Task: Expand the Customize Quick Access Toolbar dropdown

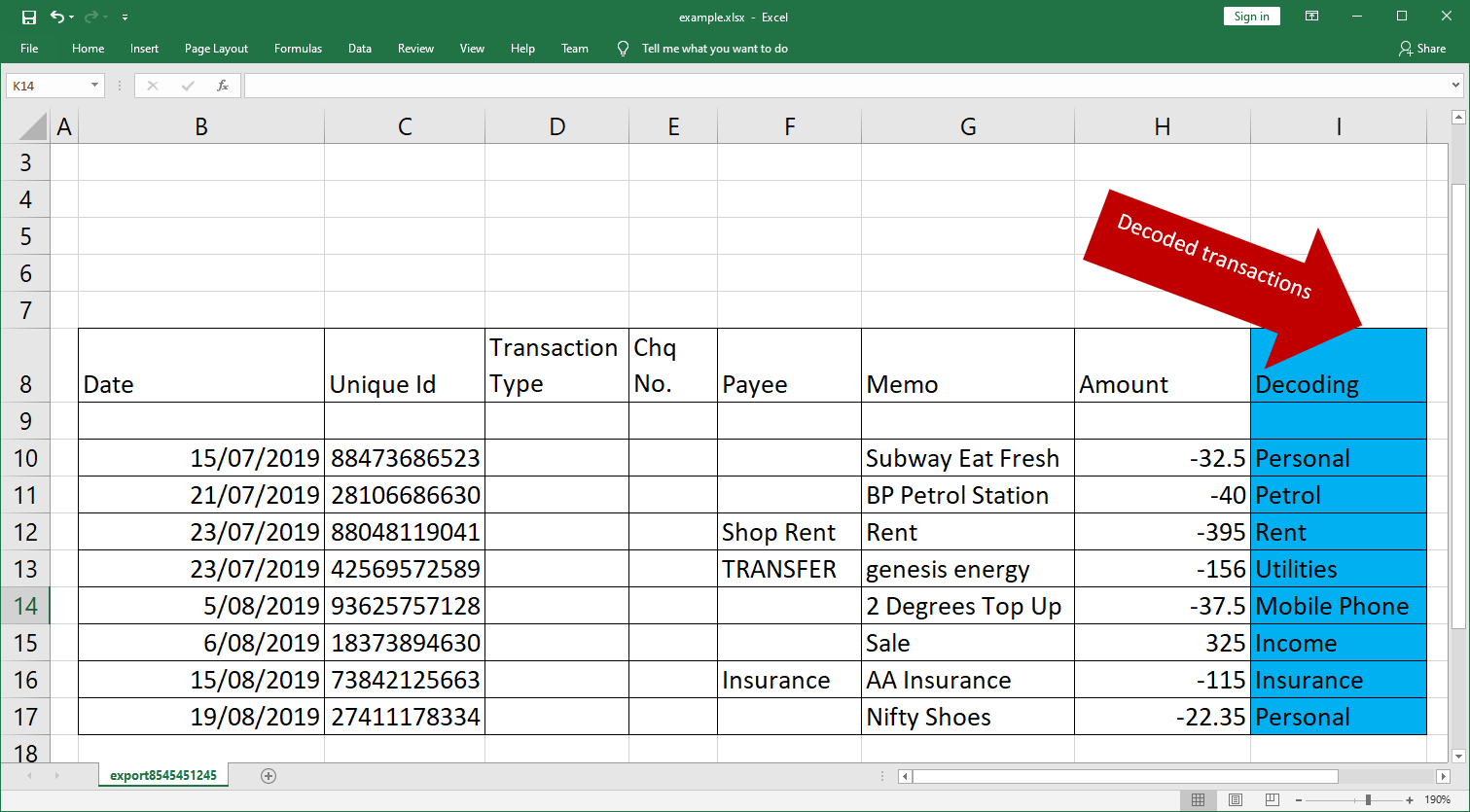Action: [x=125, y=17]
